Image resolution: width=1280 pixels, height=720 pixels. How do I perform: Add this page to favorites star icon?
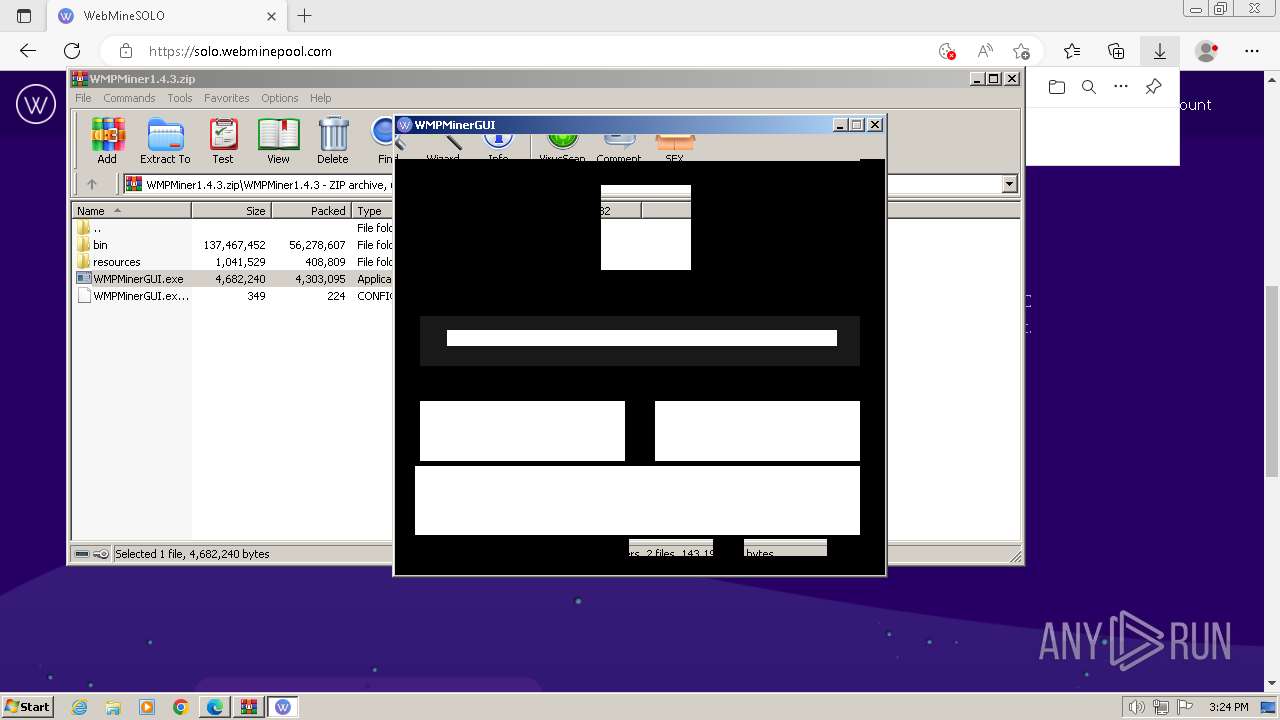pos(1021,51)
